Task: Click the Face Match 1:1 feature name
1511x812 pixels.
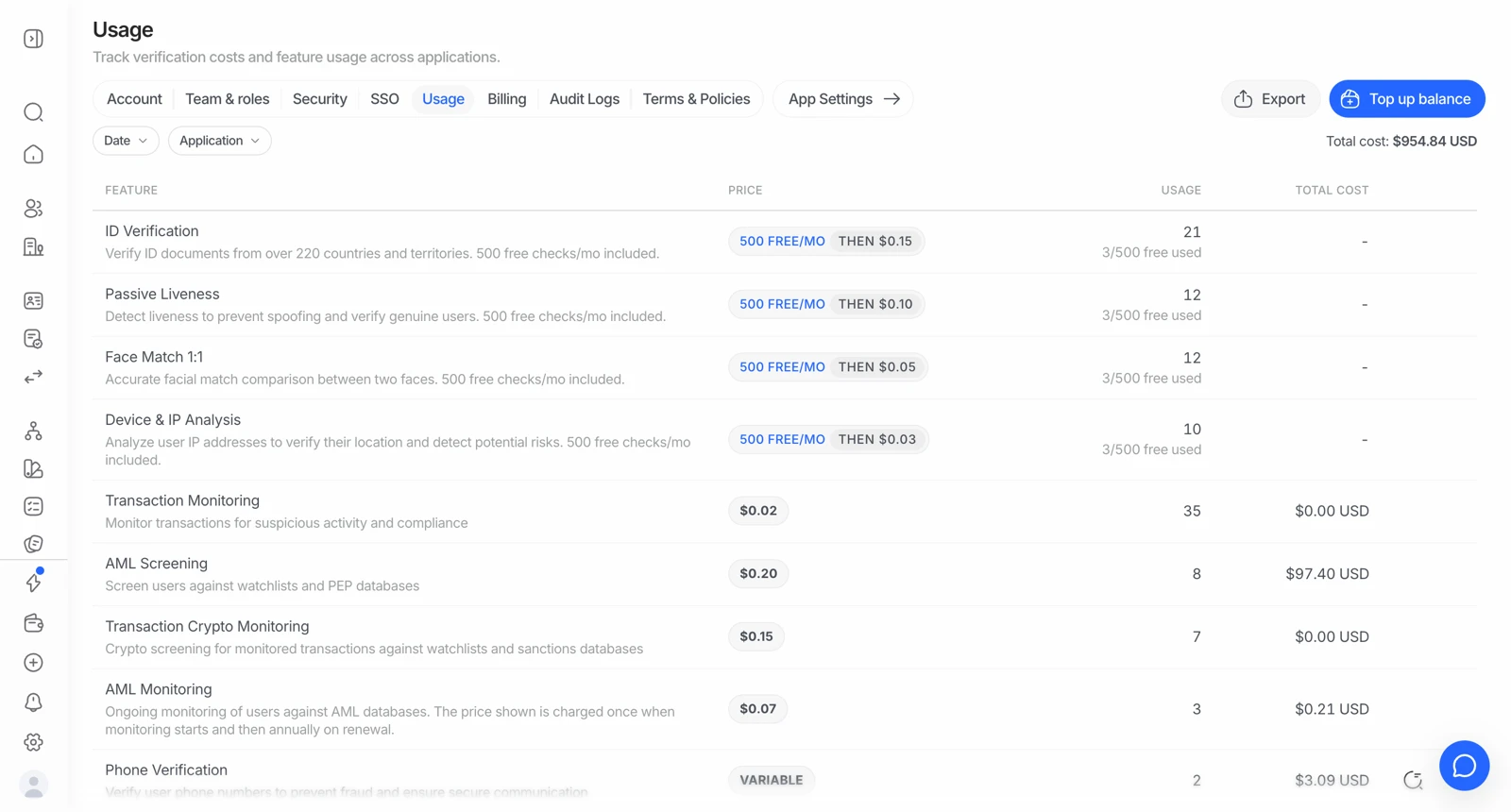Action: (154, 357)
